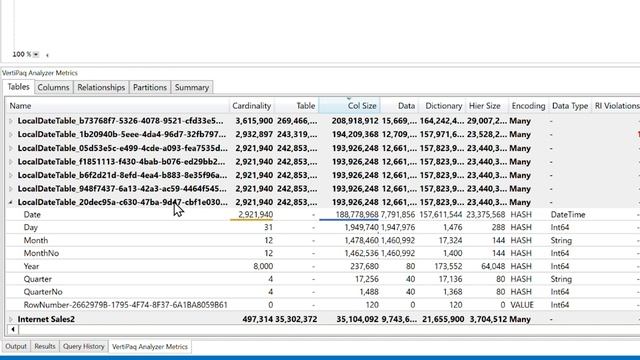The width and height of the screenshot is (640, 360).
Task: Expand the LocalDateTable_948f7437 row
Action: [11, 189]
